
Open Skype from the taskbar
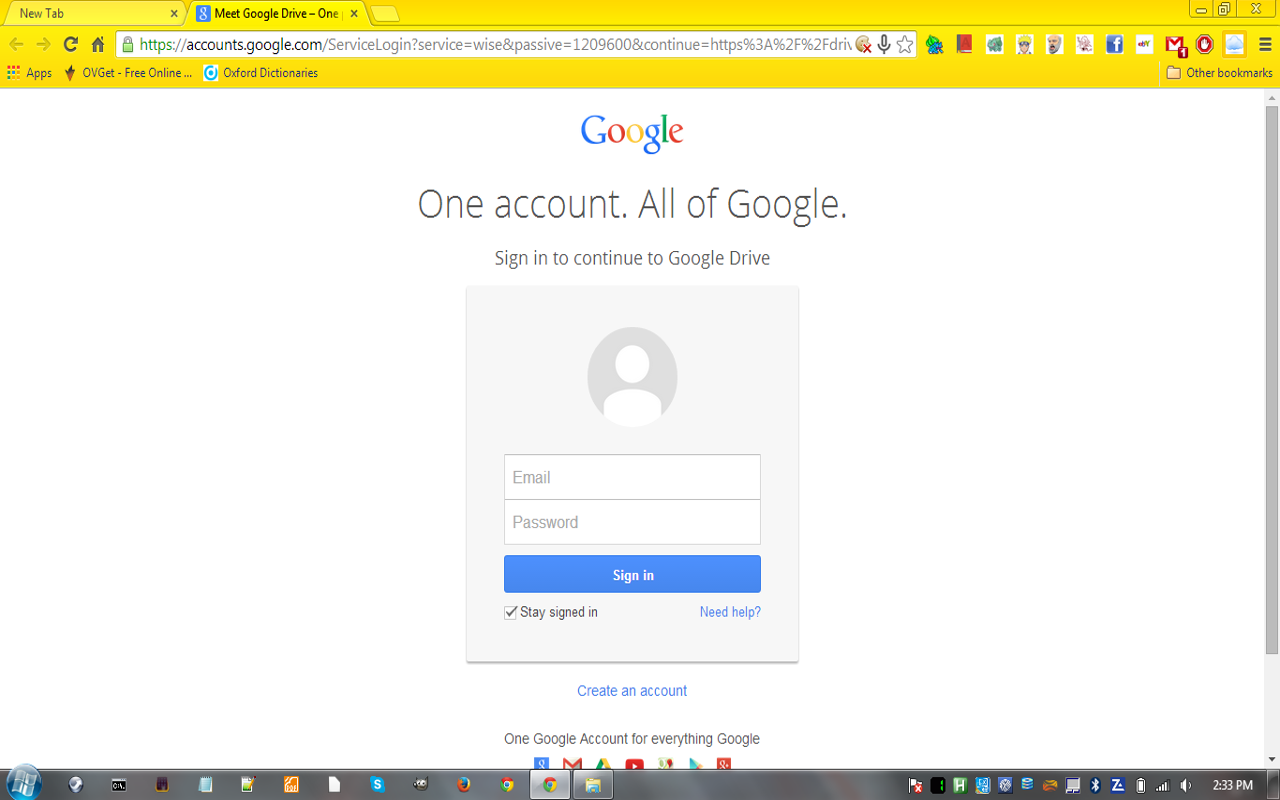pyautogui.click(x=377, y=785)
